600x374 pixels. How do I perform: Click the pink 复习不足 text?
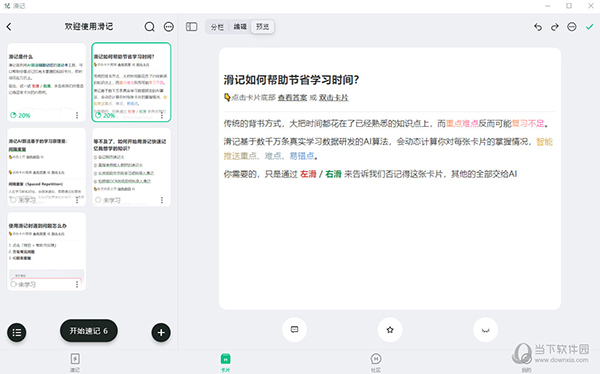pyautogui.click(x=528, y=124)
